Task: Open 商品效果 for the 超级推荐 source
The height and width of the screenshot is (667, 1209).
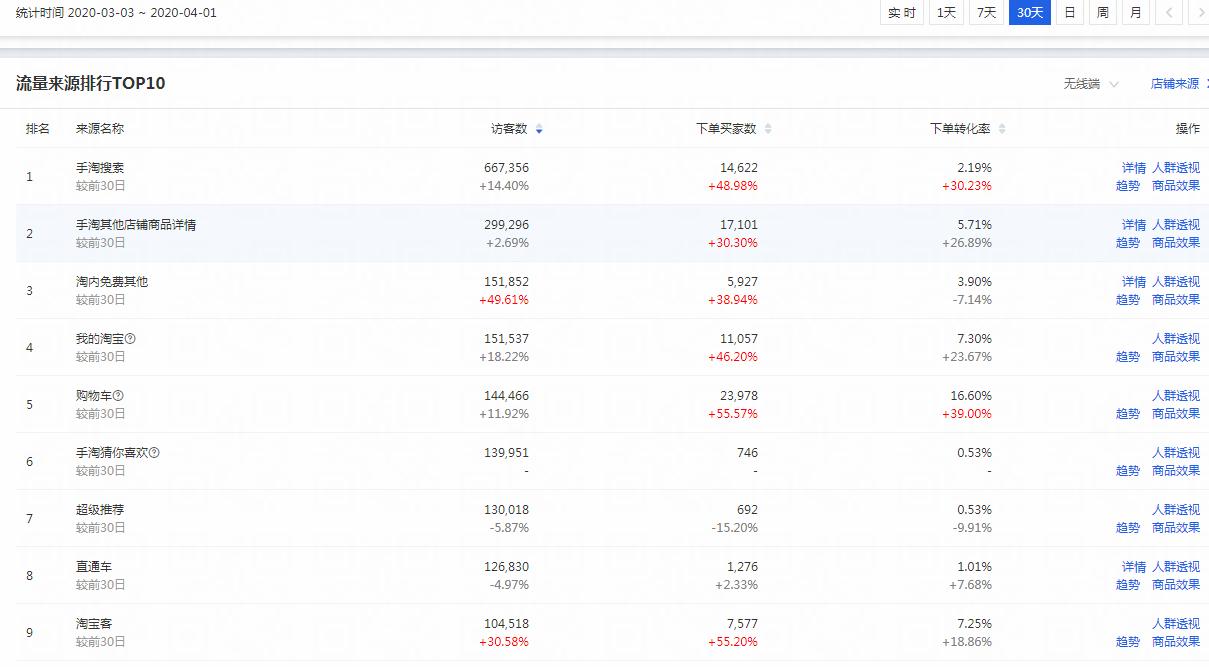Action: (x=1175, y=527)
